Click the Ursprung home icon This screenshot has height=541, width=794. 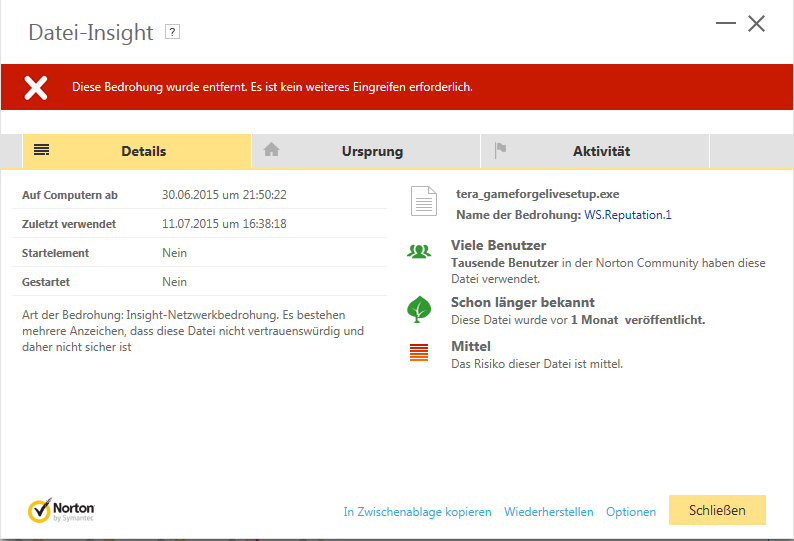271,149
